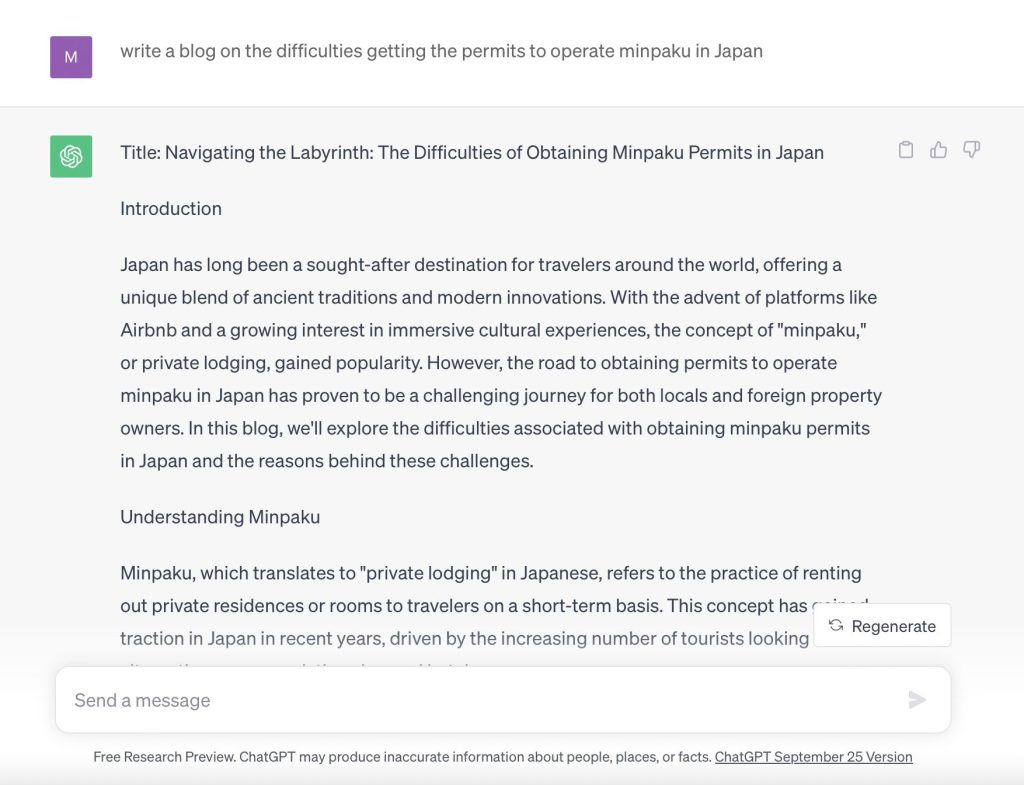Click the user prompt about minpaku permits
Screen dimensions: 1024x785
(x=441, y=51)
